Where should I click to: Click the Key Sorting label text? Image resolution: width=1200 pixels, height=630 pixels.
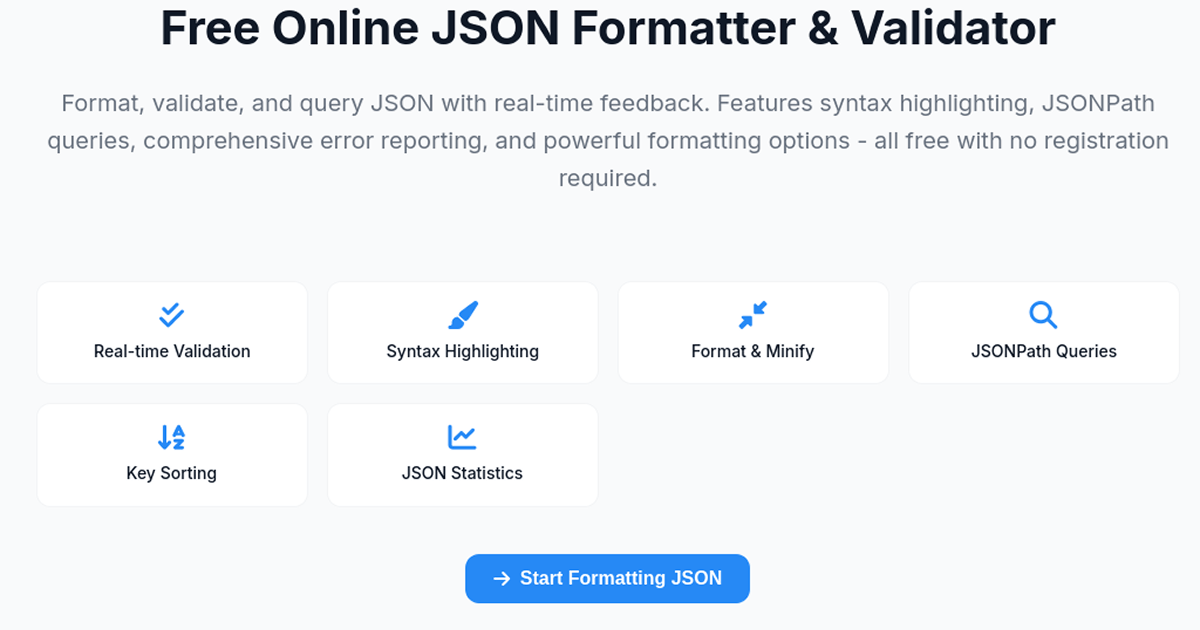coord(170,472)
